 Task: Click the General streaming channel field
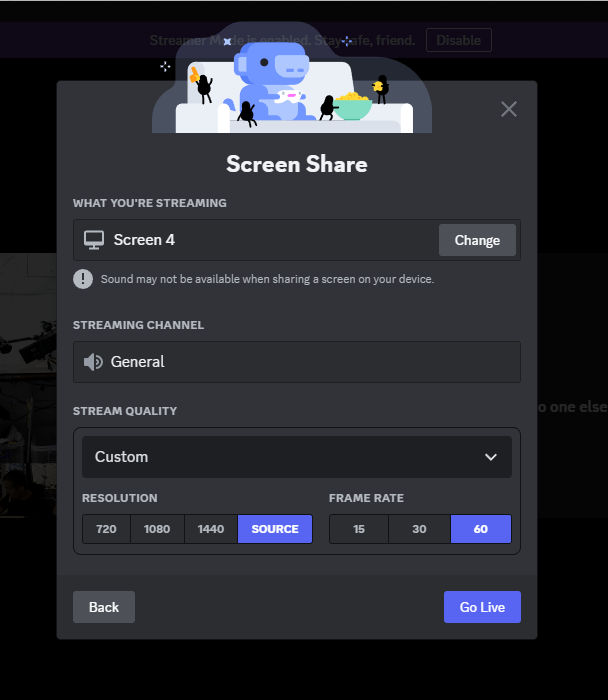click(297, 362)
